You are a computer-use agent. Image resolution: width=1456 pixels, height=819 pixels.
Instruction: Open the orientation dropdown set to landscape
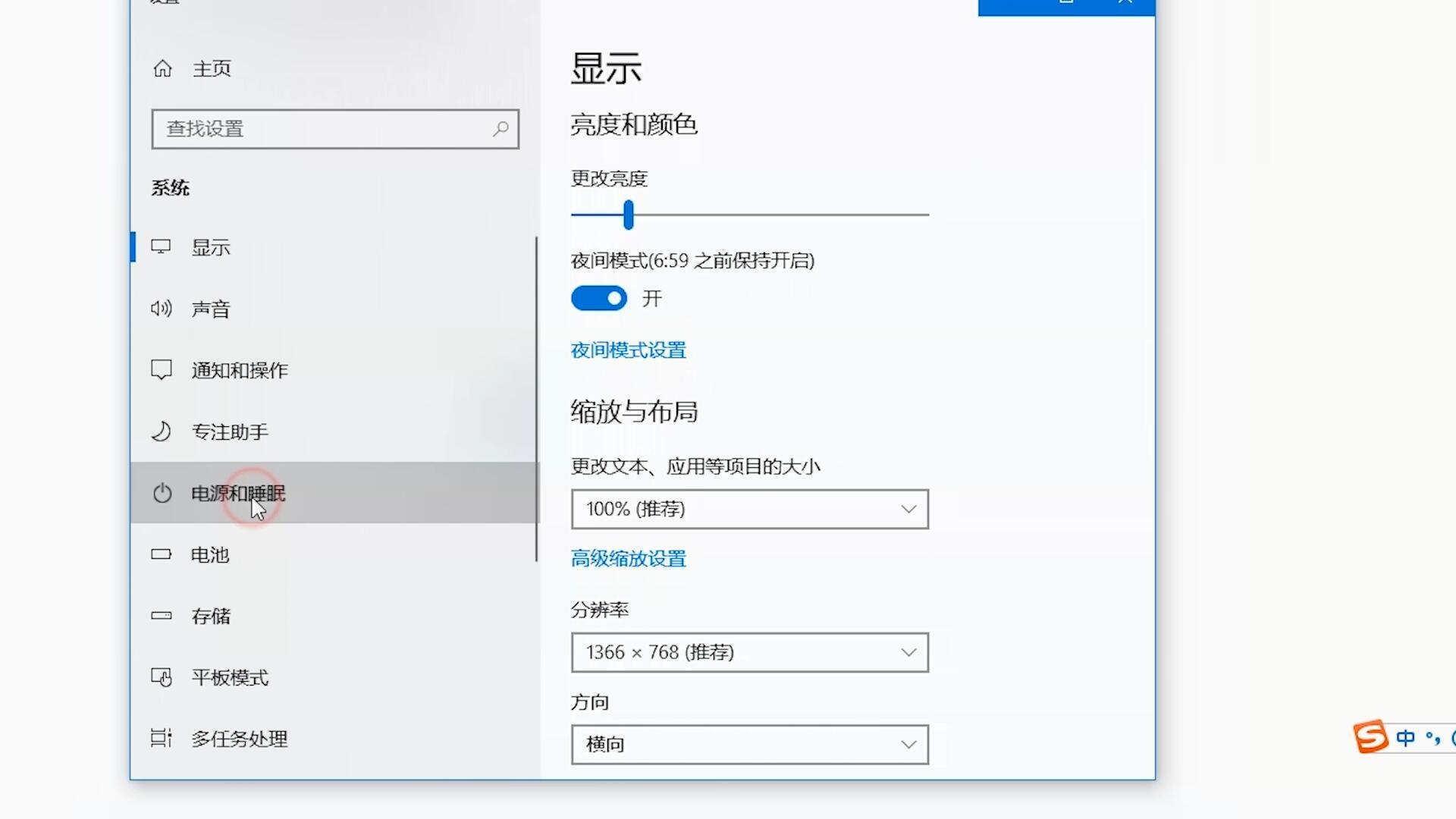click(749, 745)
